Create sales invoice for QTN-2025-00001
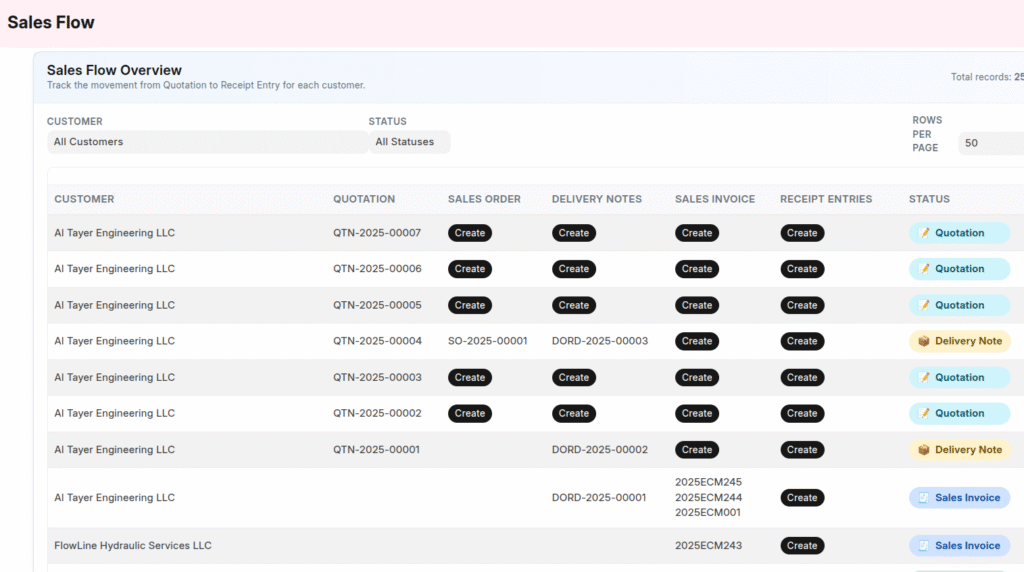The width and height of the screenshot is (1024, 572). 696,450
